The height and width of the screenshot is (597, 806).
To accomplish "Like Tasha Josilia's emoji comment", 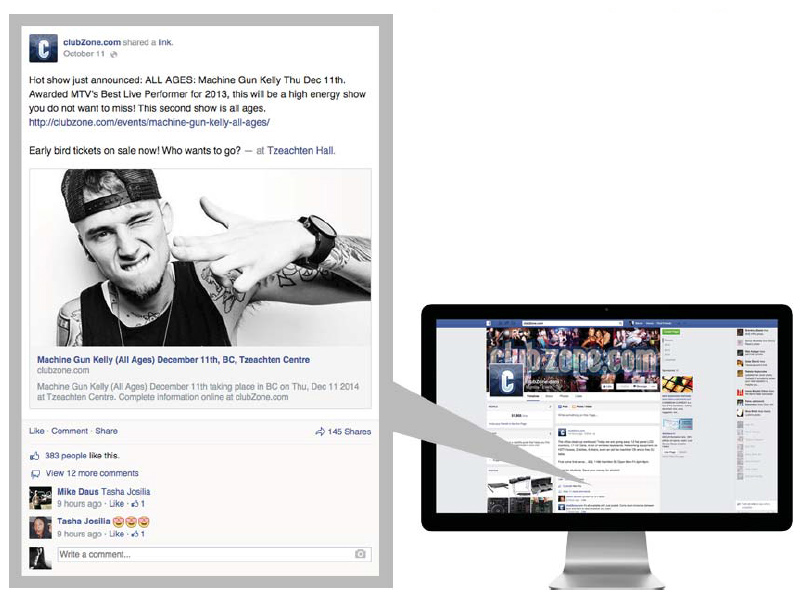I will click(117, 534).
